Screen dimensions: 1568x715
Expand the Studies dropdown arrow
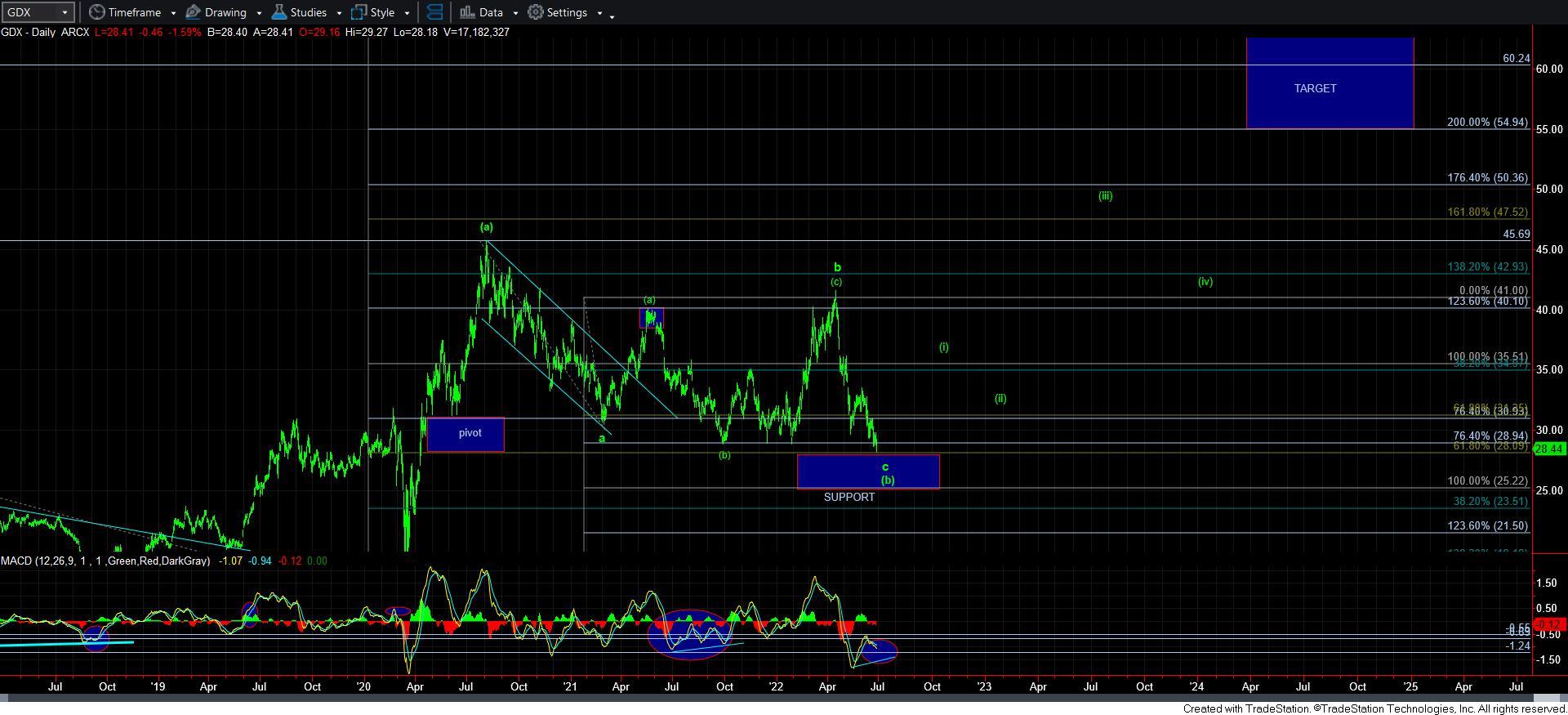[x=339, y=13]
